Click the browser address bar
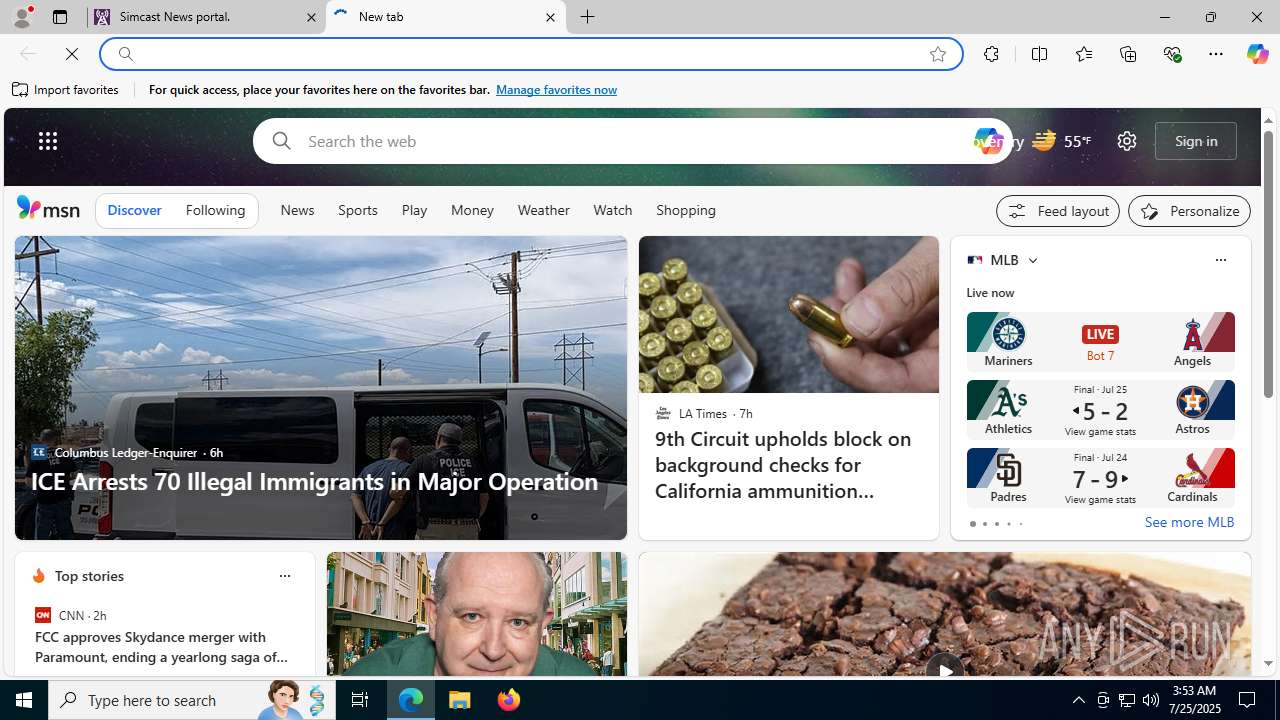1280x720 pixels. 530,54
